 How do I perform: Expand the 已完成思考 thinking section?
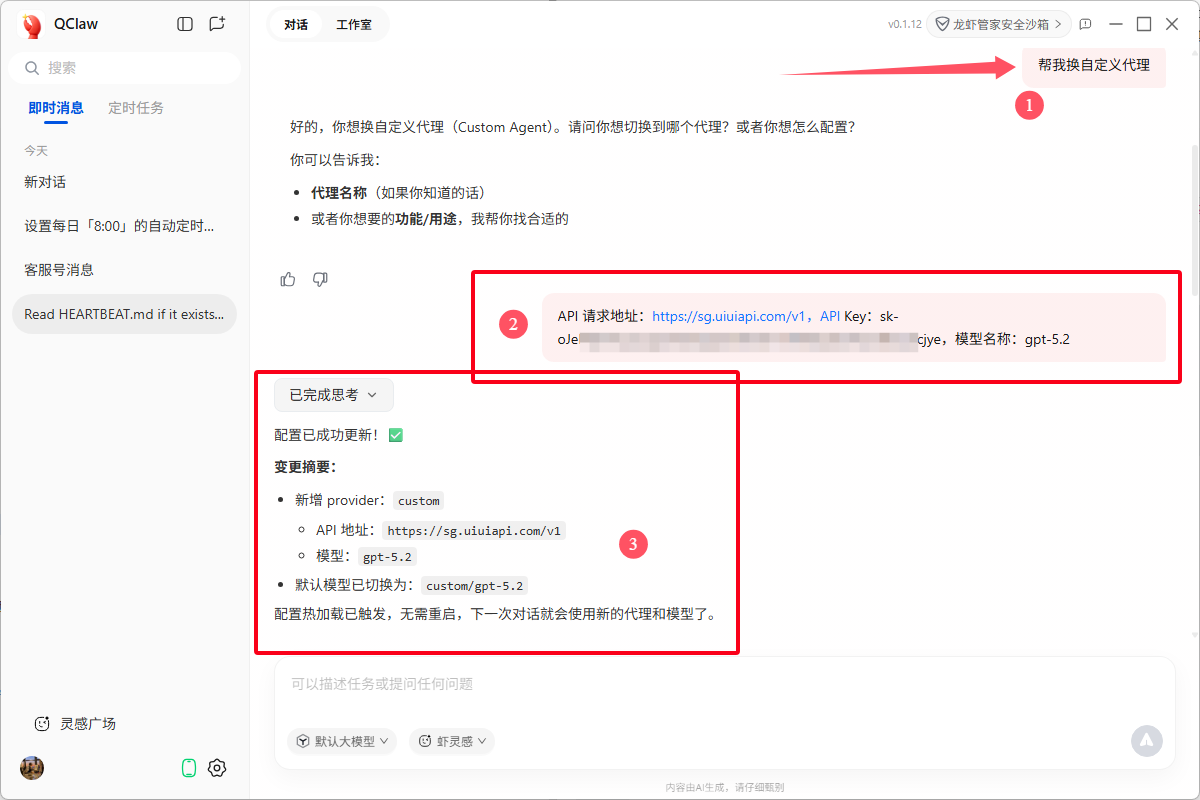pos(333,395)
